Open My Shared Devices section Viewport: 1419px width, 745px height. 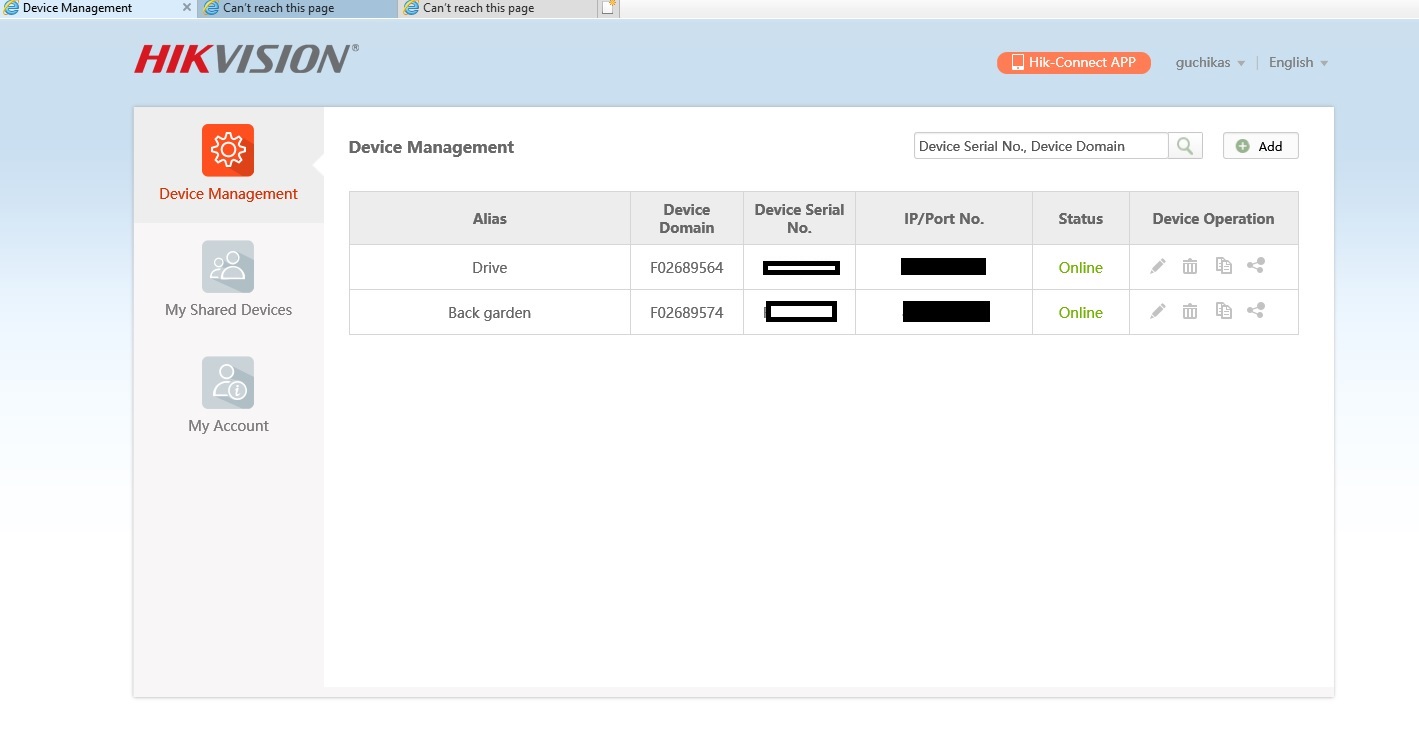tap(228, 280)
